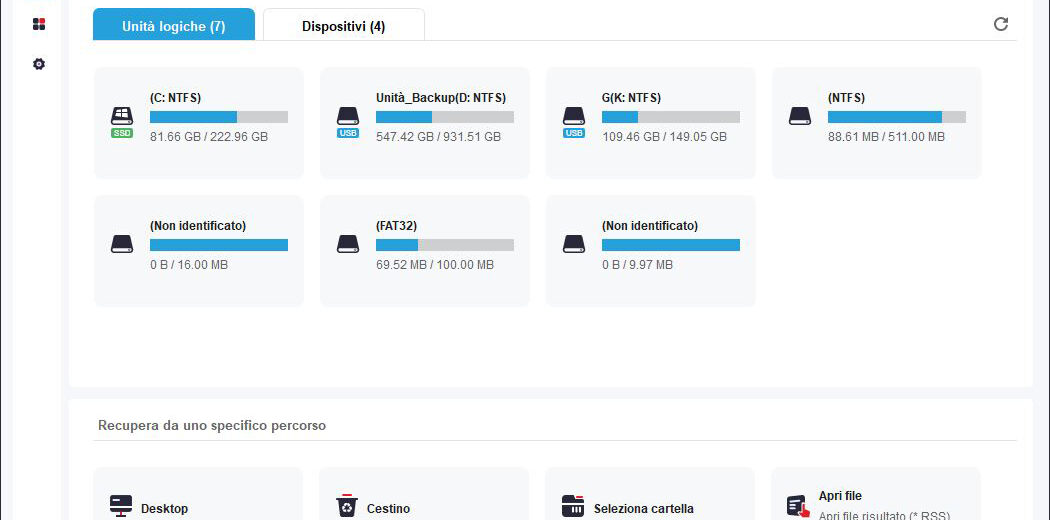Open the four-squares tools icon in sidebar
Screen dimensions: 1050x520
coord(39,24)
